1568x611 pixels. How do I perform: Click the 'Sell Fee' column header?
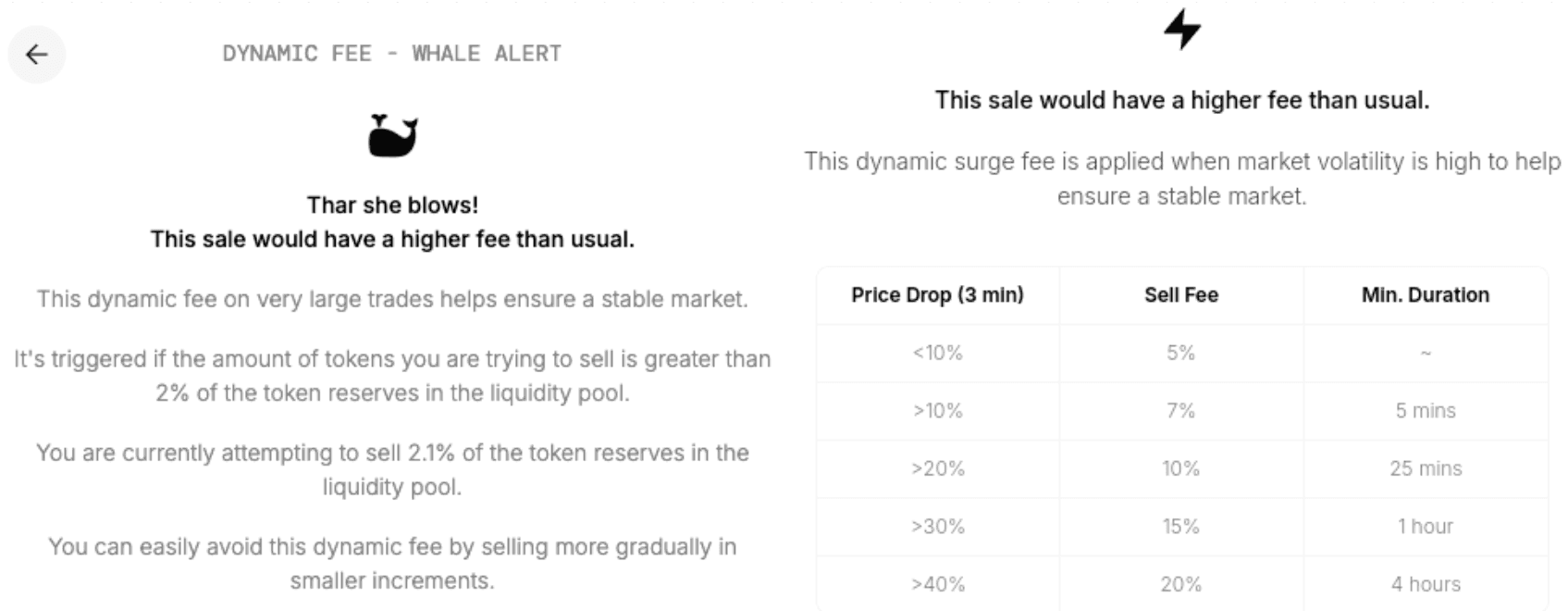pyautogui.click(x=1180, y=295)
